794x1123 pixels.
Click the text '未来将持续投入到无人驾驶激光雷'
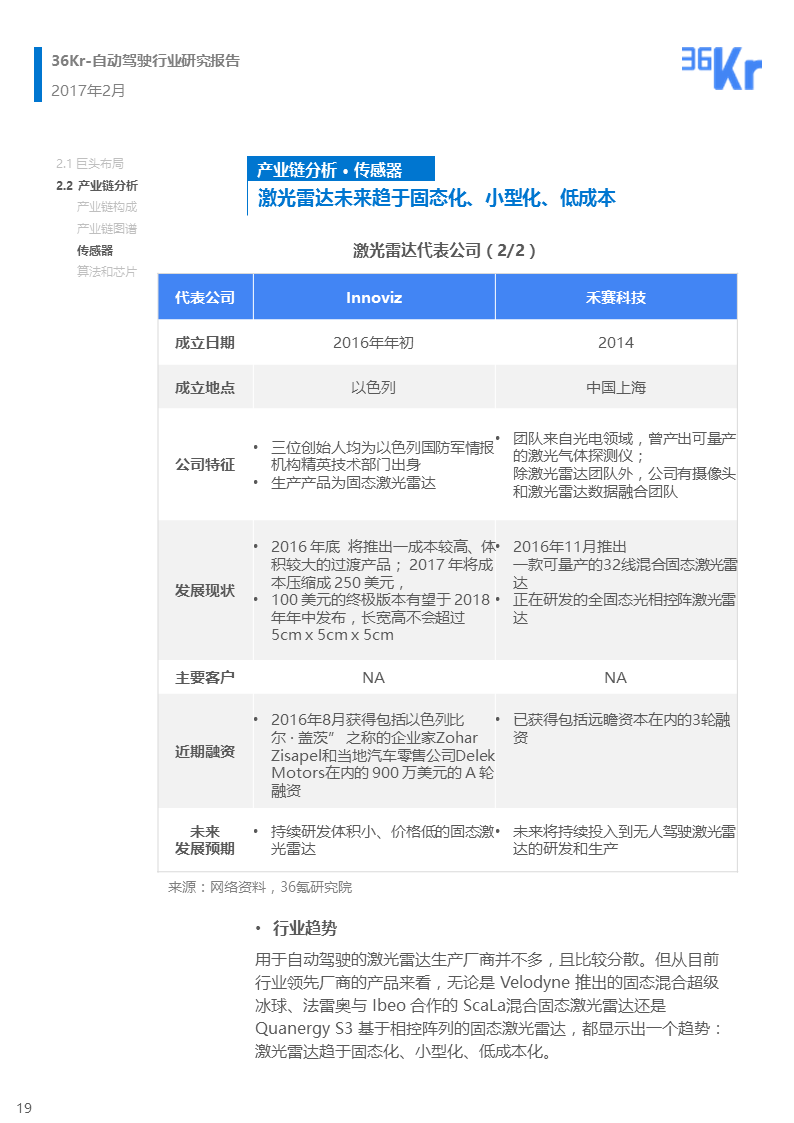[624, 832]
